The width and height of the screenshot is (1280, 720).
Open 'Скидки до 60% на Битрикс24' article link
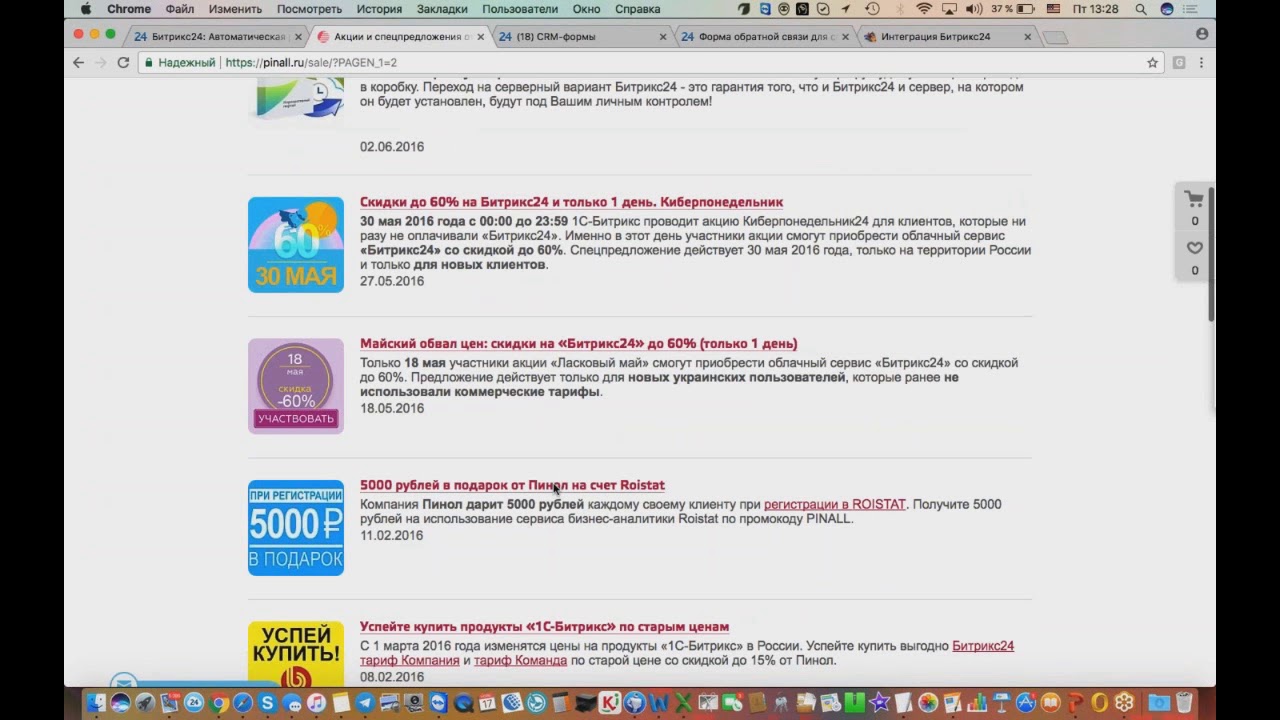(x=571, y=202)
